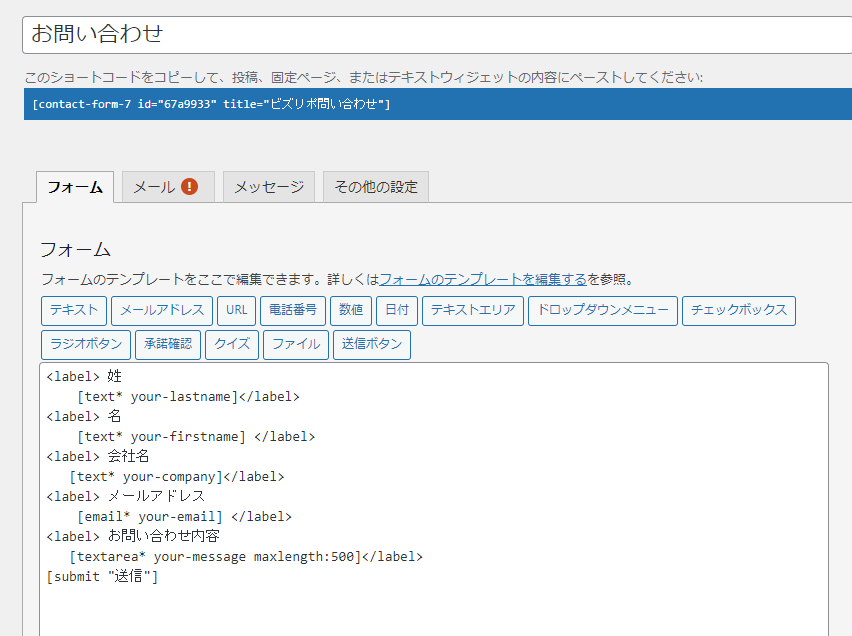Image resolution: width=852 pixels, height=636 pixels.
Task: Insert a 承諾確認 tag
Action: click(168, 345)
